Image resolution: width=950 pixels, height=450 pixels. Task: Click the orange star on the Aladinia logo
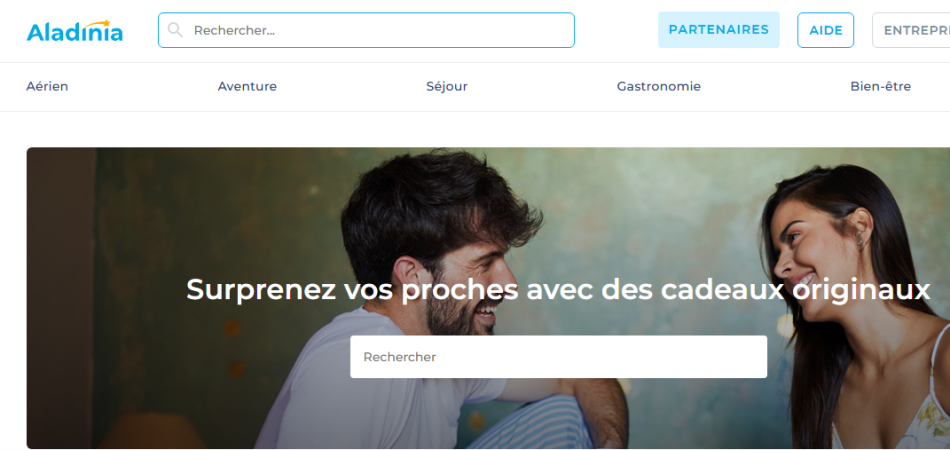coord(106,23)
